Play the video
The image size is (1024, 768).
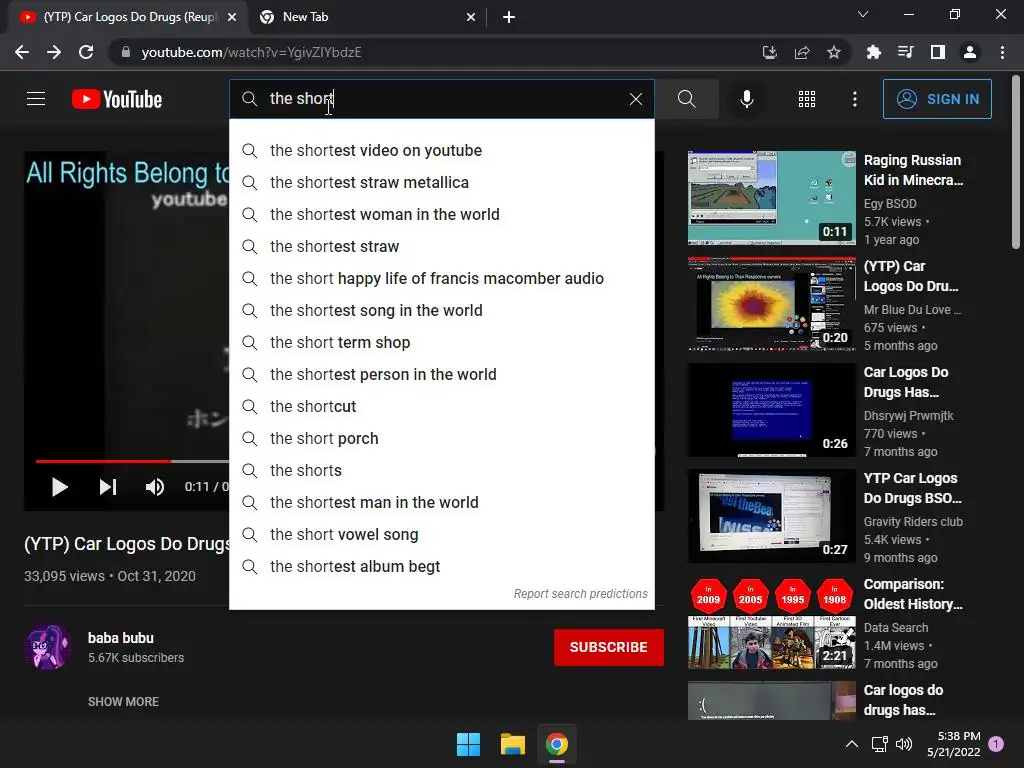click(59, 487)
